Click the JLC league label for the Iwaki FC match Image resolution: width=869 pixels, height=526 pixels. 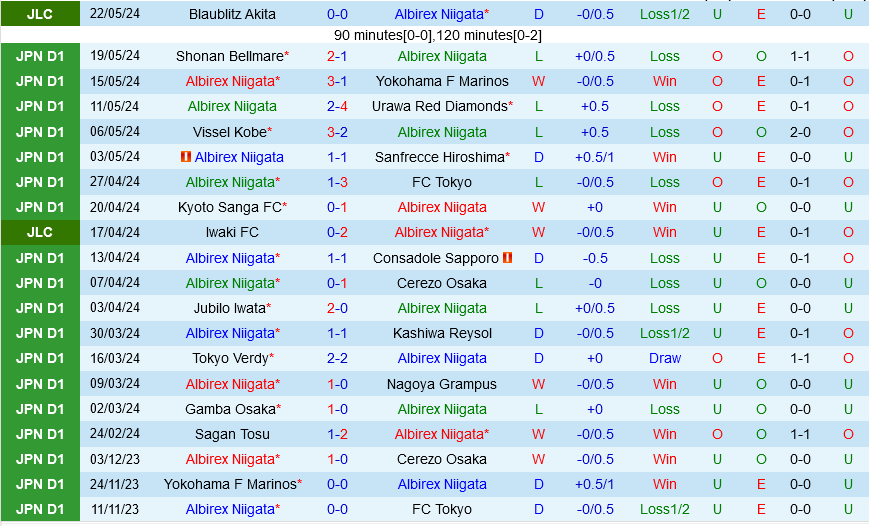pos(40,232)
